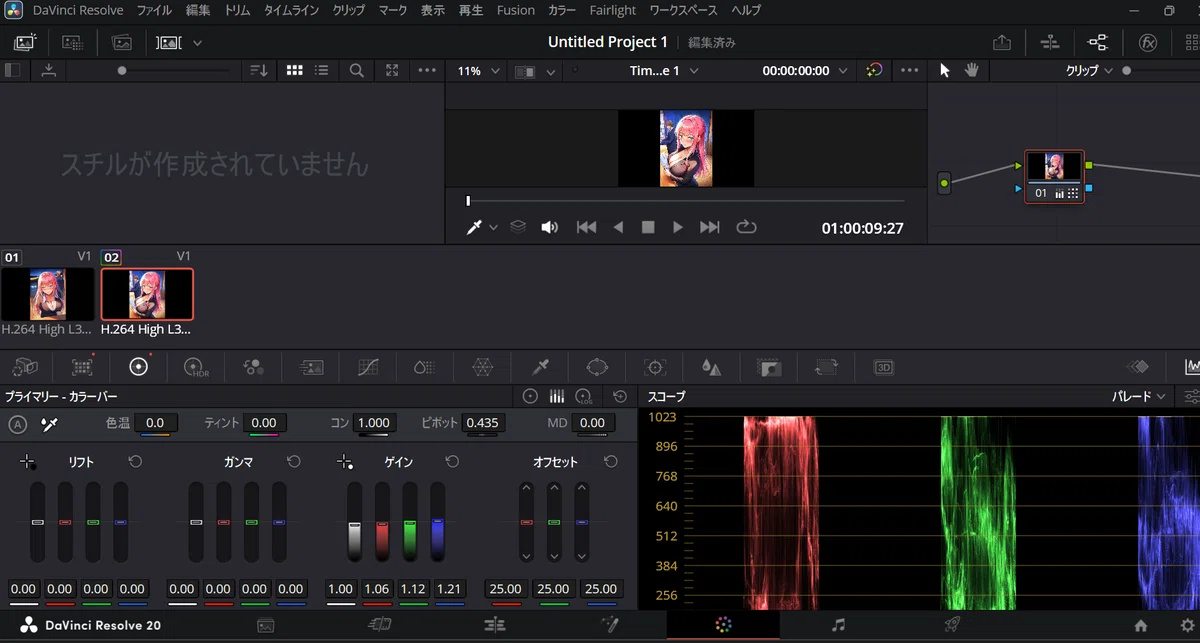The height and width of the screenshot is (643, 1200).
Task: Toggle the auto balance A button
Action: [17, 424]
